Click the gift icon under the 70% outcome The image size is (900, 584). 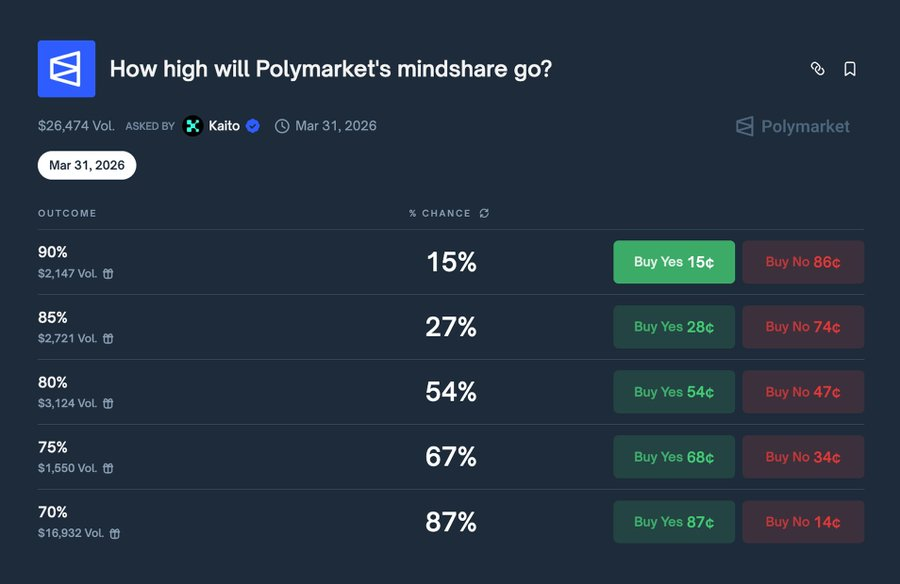pyautogui.click(x=114, y=533)
